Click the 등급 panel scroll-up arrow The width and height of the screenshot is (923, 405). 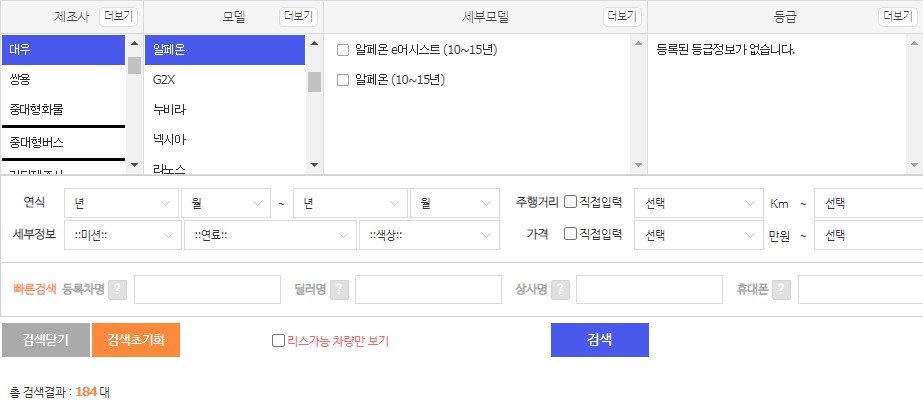(x=914, y=43)
